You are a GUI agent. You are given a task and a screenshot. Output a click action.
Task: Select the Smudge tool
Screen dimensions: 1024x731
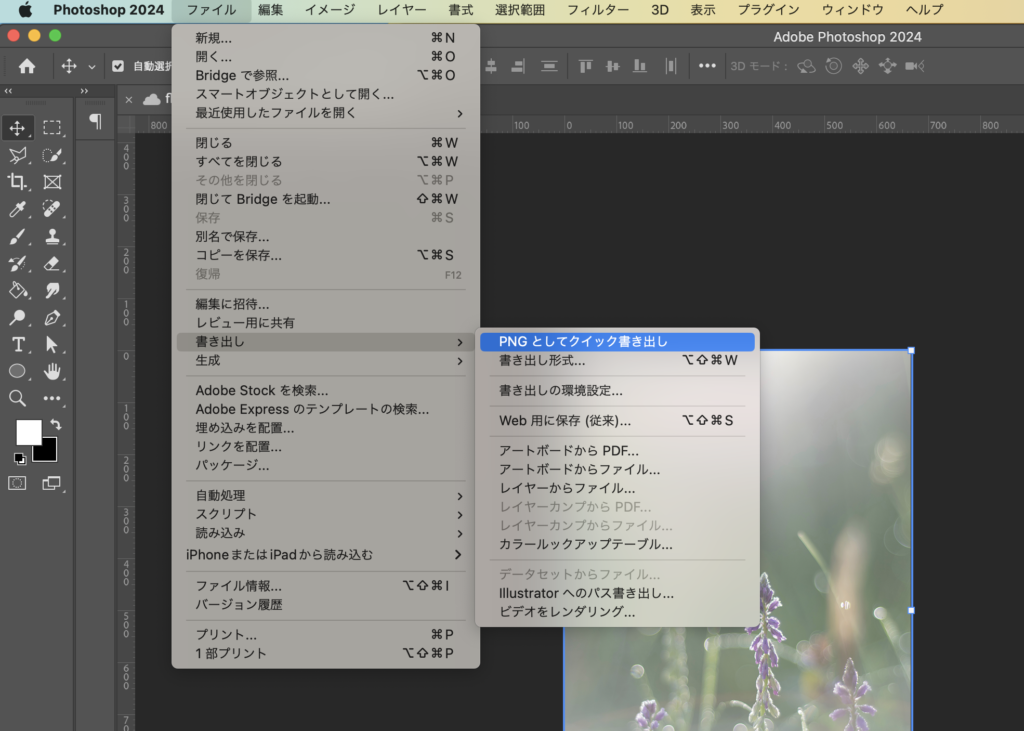tap(52, 290)
